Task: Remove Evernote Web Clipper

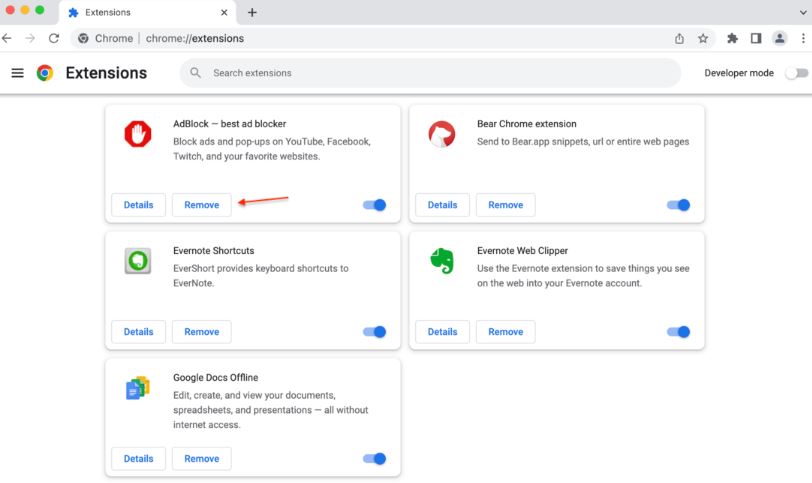Action: pos(505,332)
